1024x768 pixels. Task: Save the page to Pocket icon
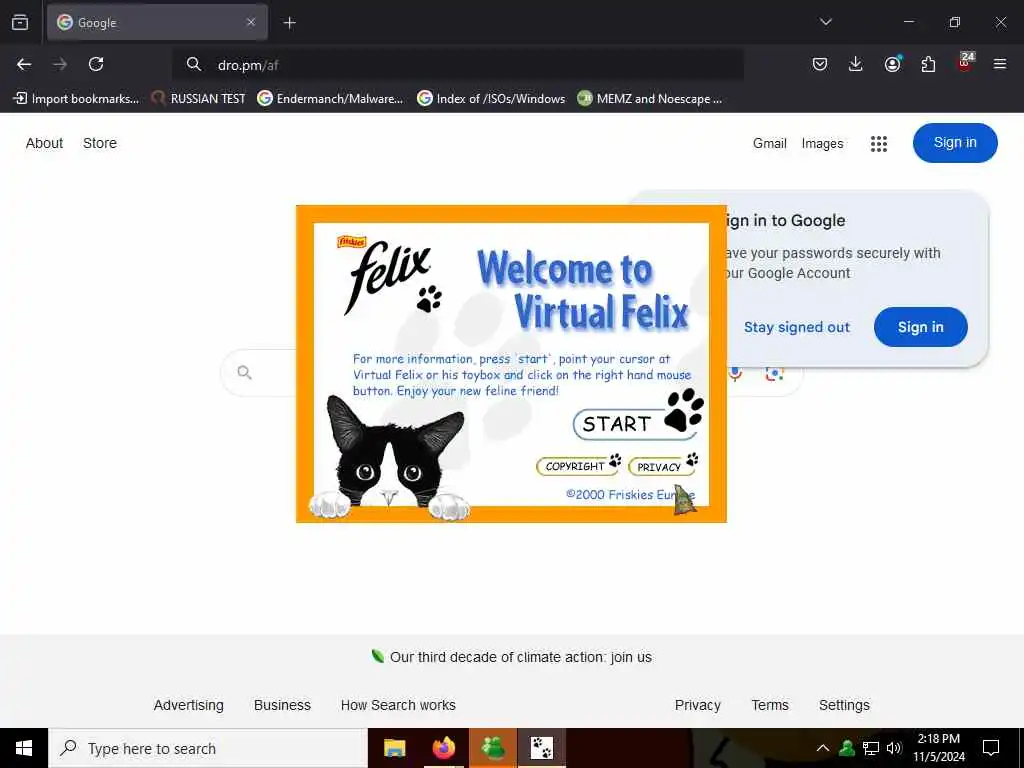pos(820,64)
